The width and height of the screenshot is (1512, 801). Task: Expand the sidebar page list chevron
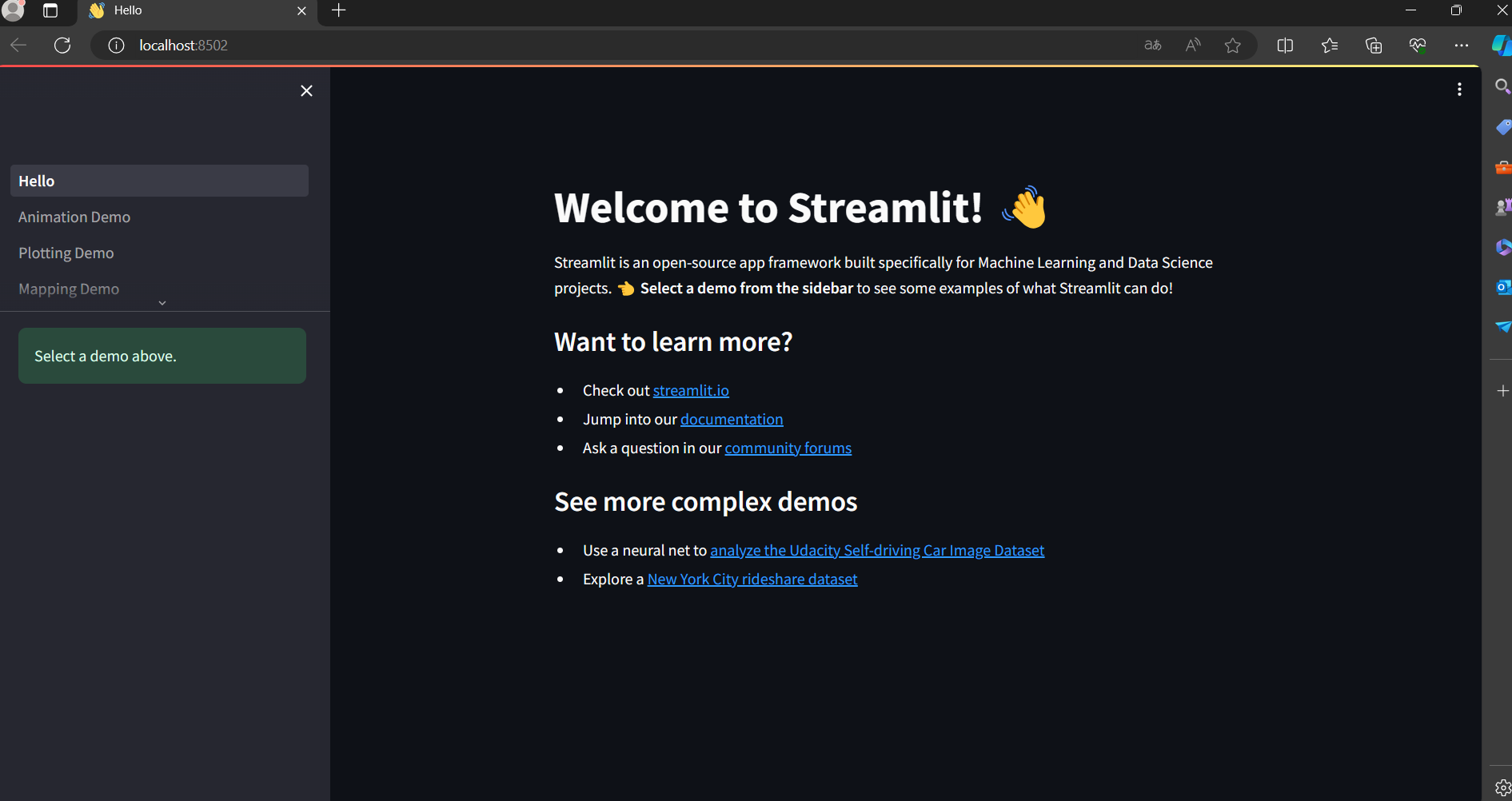[162, 303]
